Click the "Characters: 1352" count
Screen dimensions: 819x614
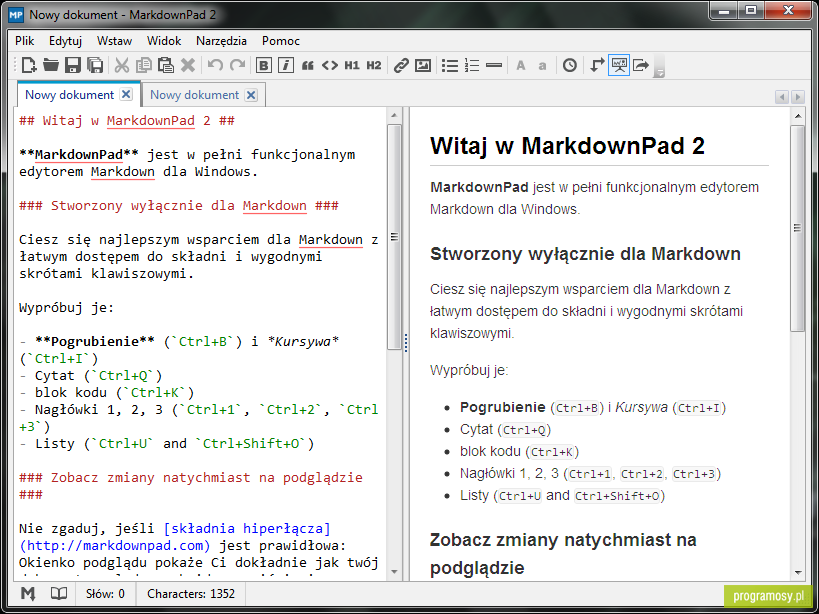[191, 594]
